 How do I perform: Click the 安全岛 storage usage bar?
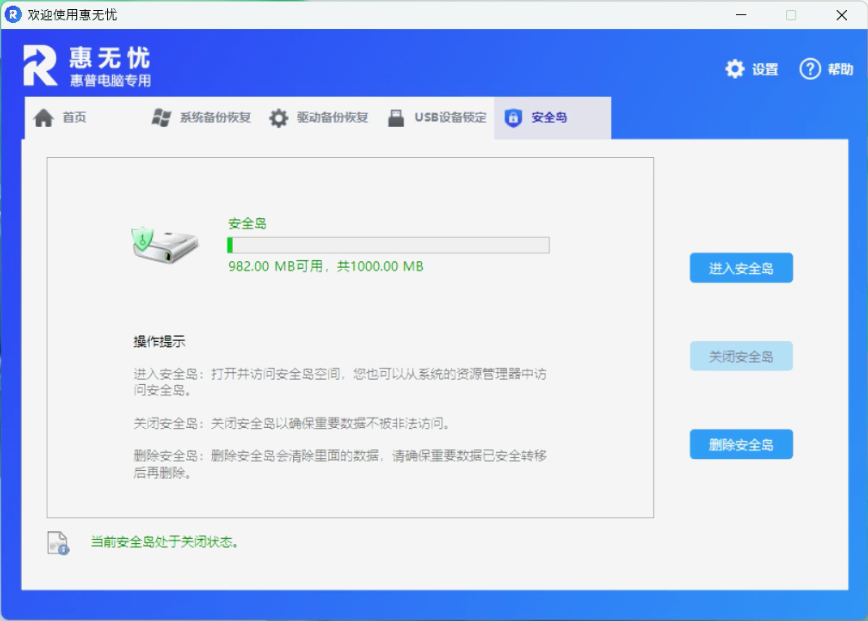click(388, 245)
